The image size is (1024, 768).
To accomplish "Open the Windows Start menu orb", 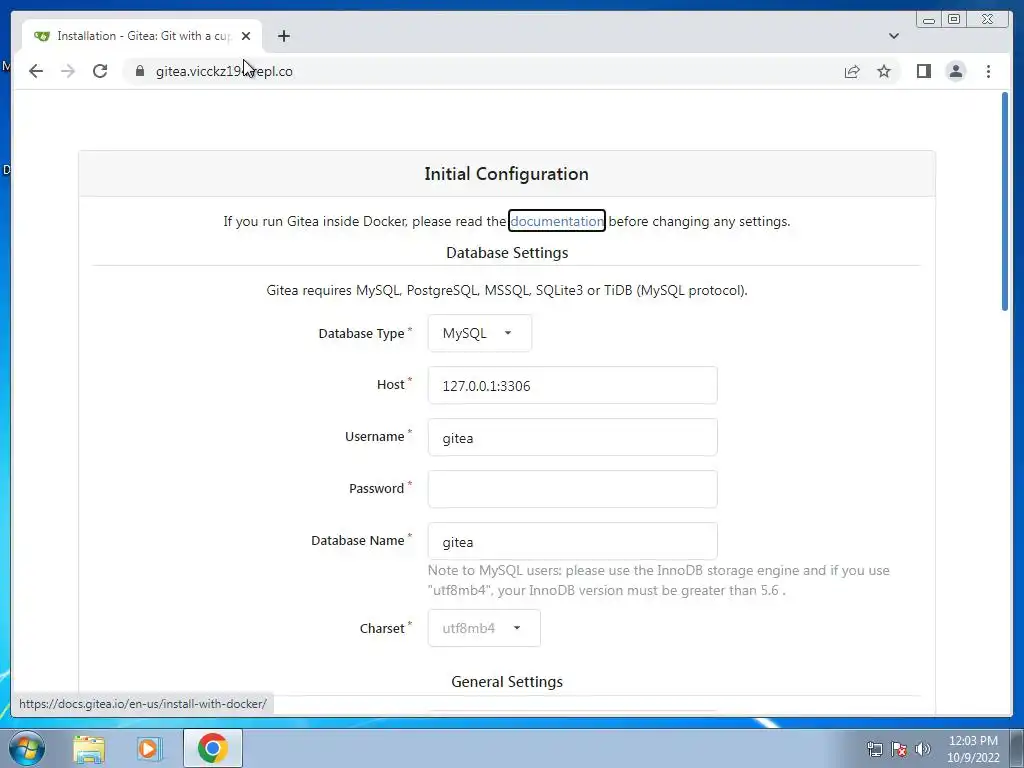I will coord(27,748).
